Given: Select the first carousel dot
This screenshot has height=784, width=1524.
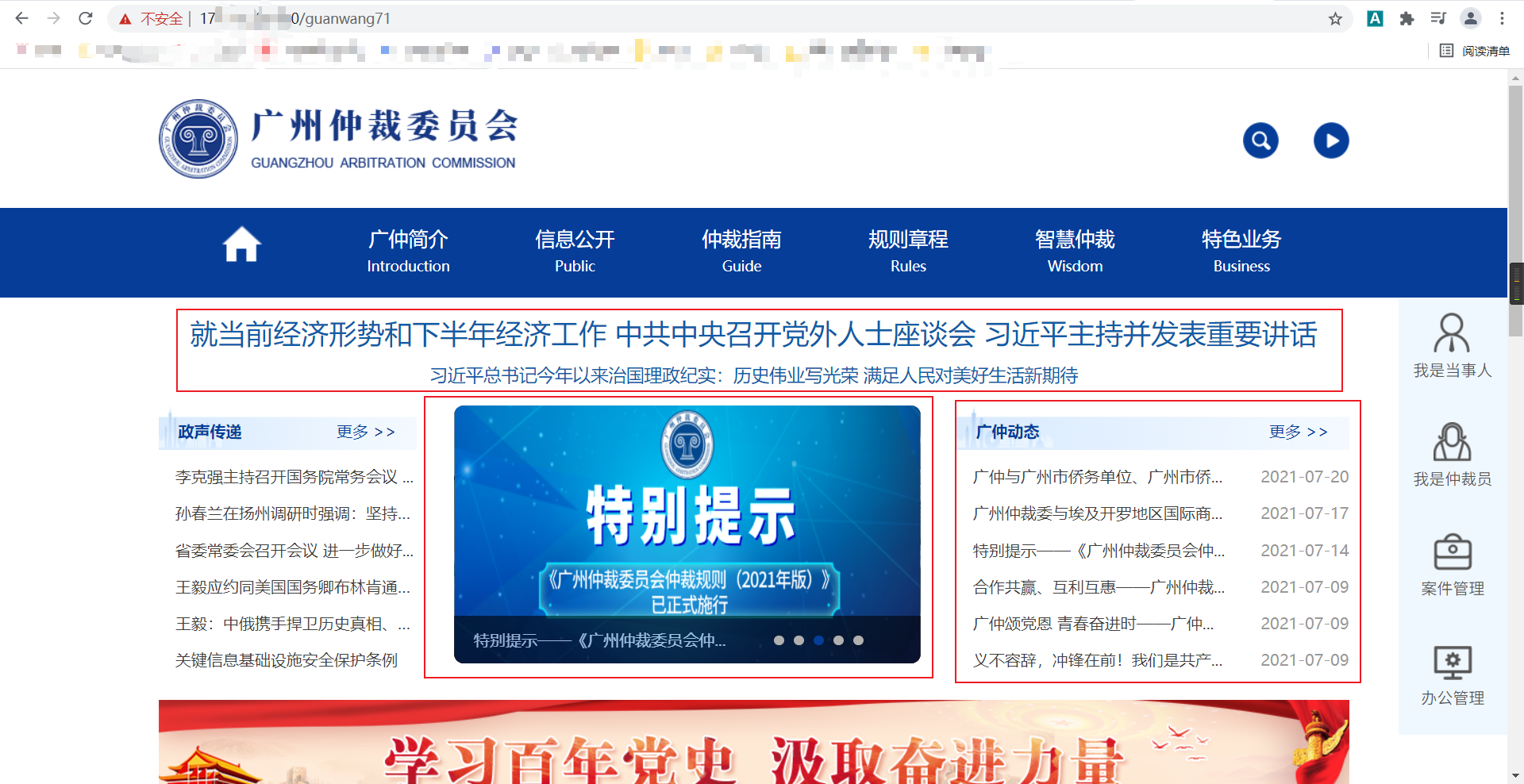Looking at the screenshot, I should coord(779,640).
